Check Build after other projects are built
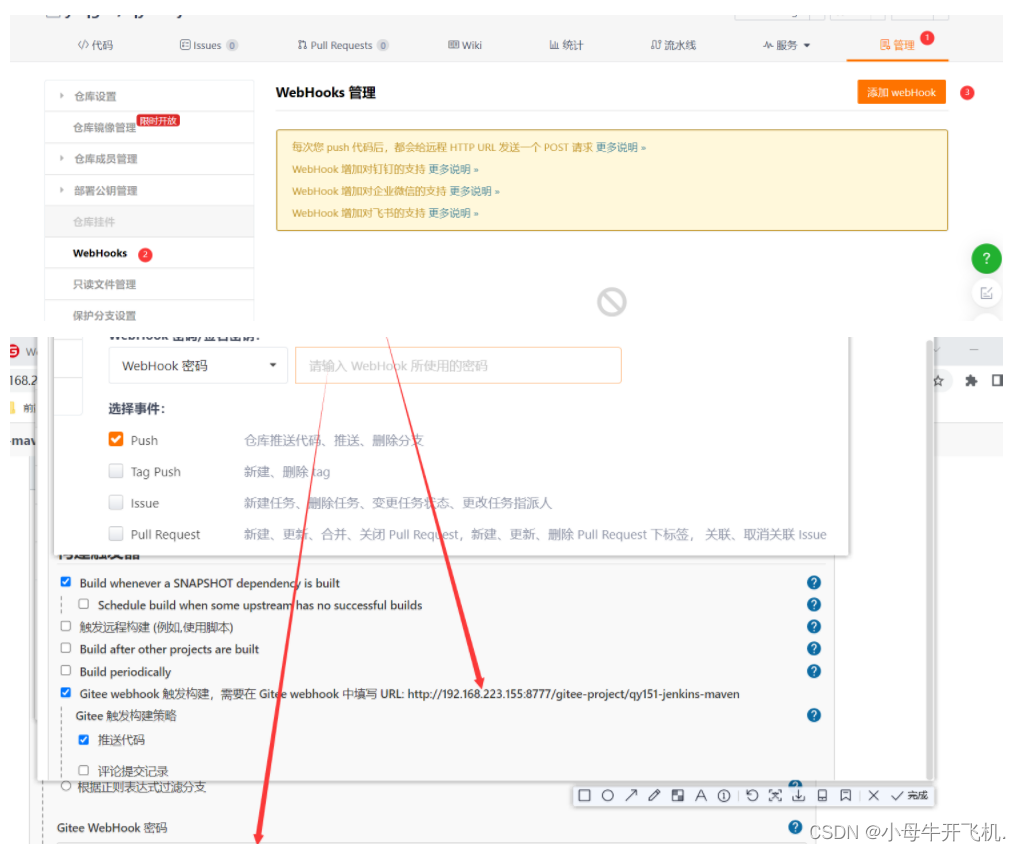This screenshot has width=1021, height=851. pos(66,649)
